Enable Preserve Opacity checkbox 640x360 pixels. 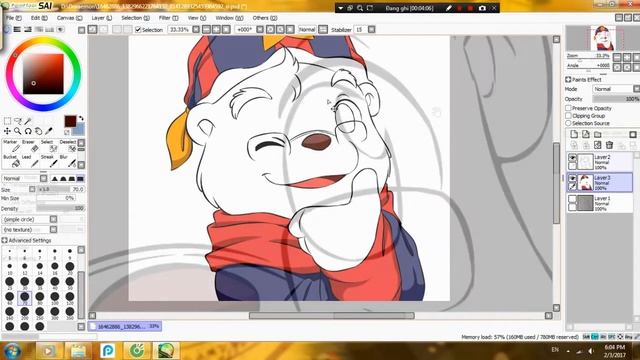tap(568, 108)
